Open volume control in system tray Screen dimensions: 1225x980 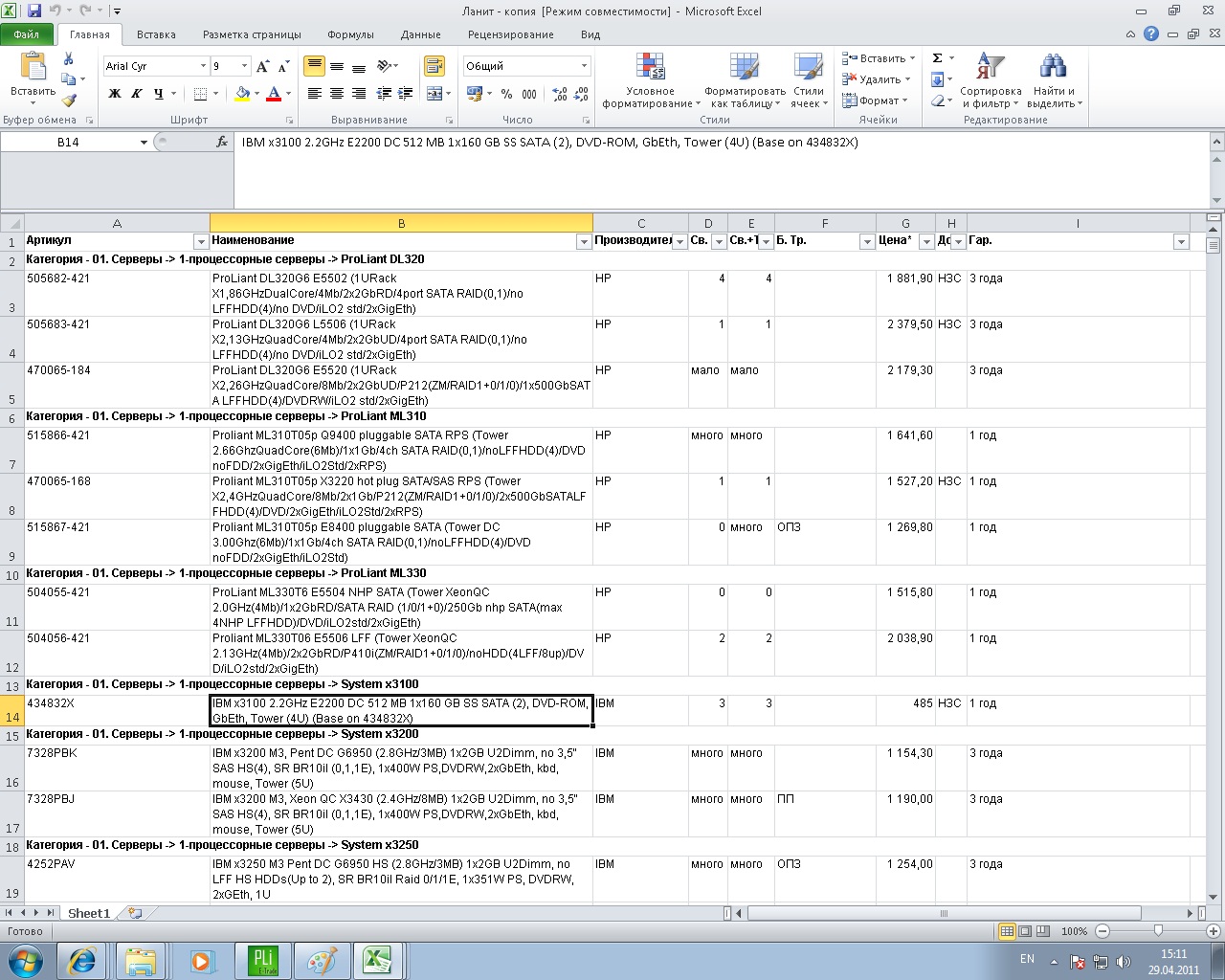point(1123,961)
